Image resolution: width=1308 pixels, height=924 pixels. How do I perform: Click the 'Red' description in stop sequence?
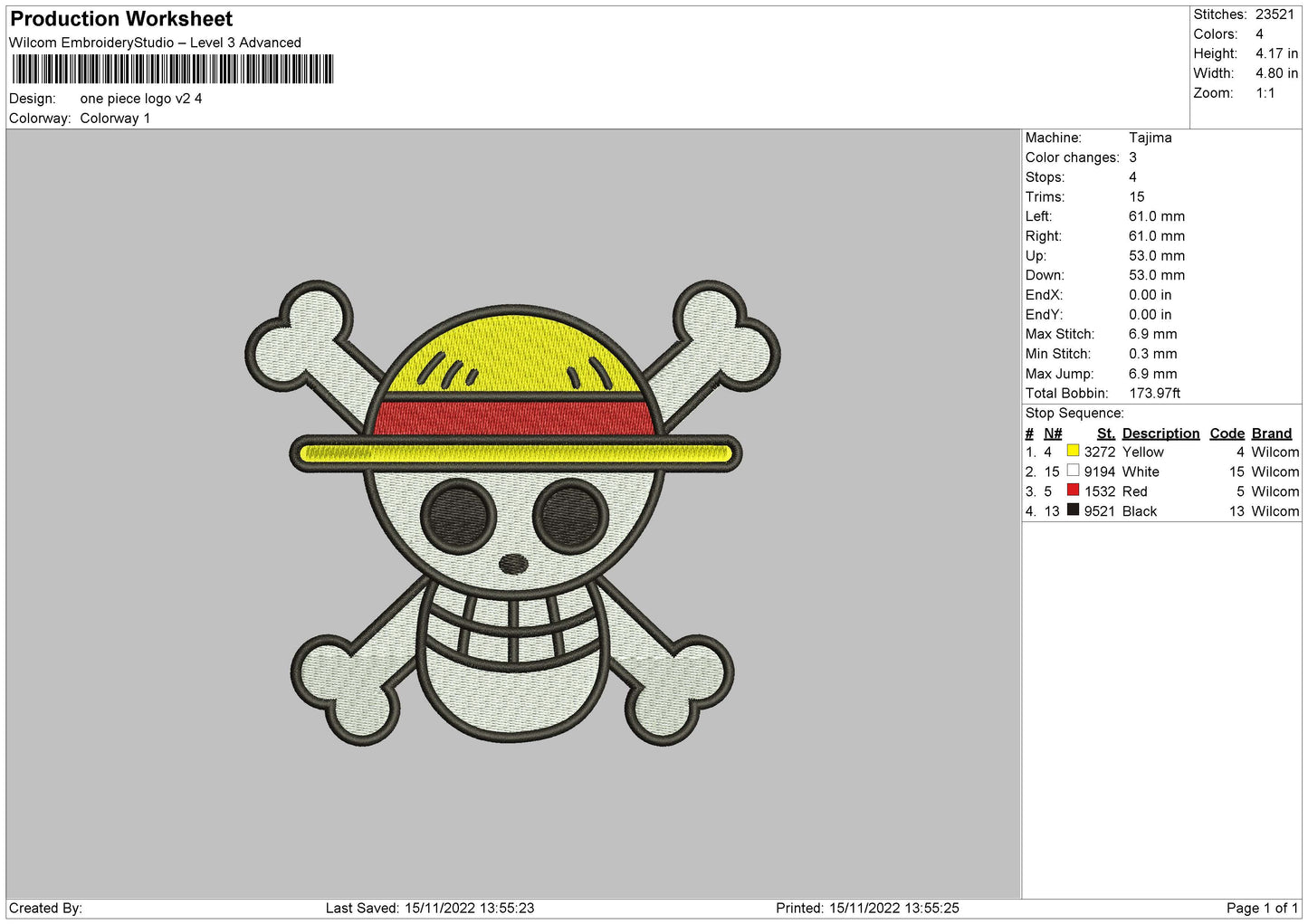[x=1135, y=492]
